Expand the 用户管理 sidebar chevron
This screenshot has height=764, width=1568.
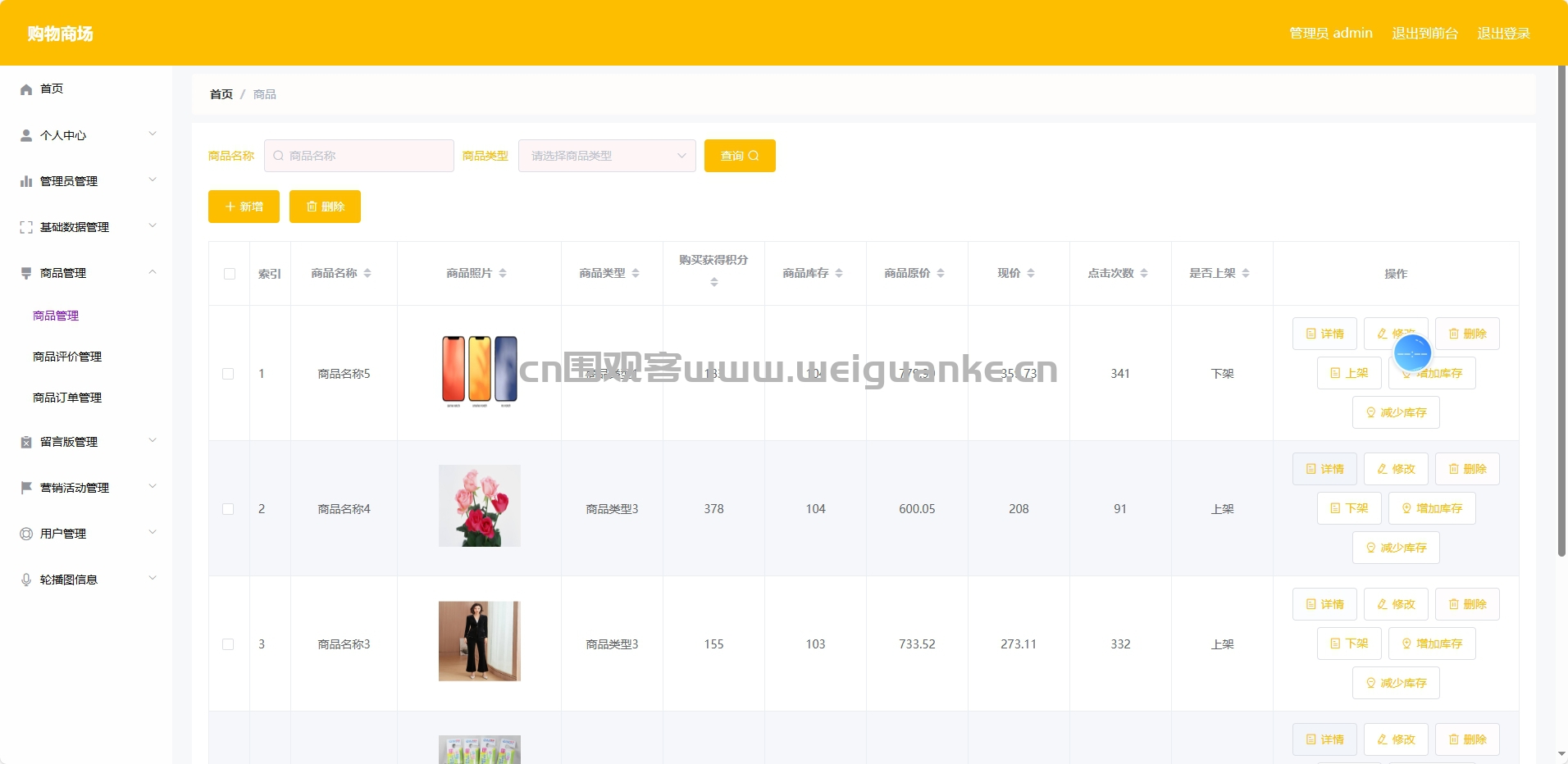(x=153, y=533)
